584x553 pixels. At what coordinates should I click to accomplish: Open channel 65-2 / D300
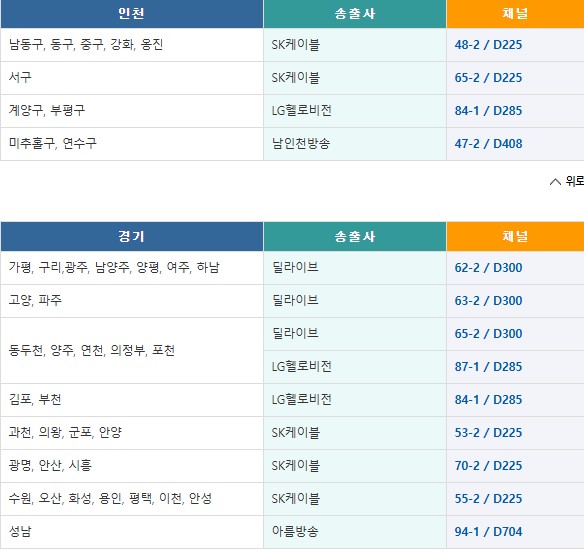(x=488, y=334)
